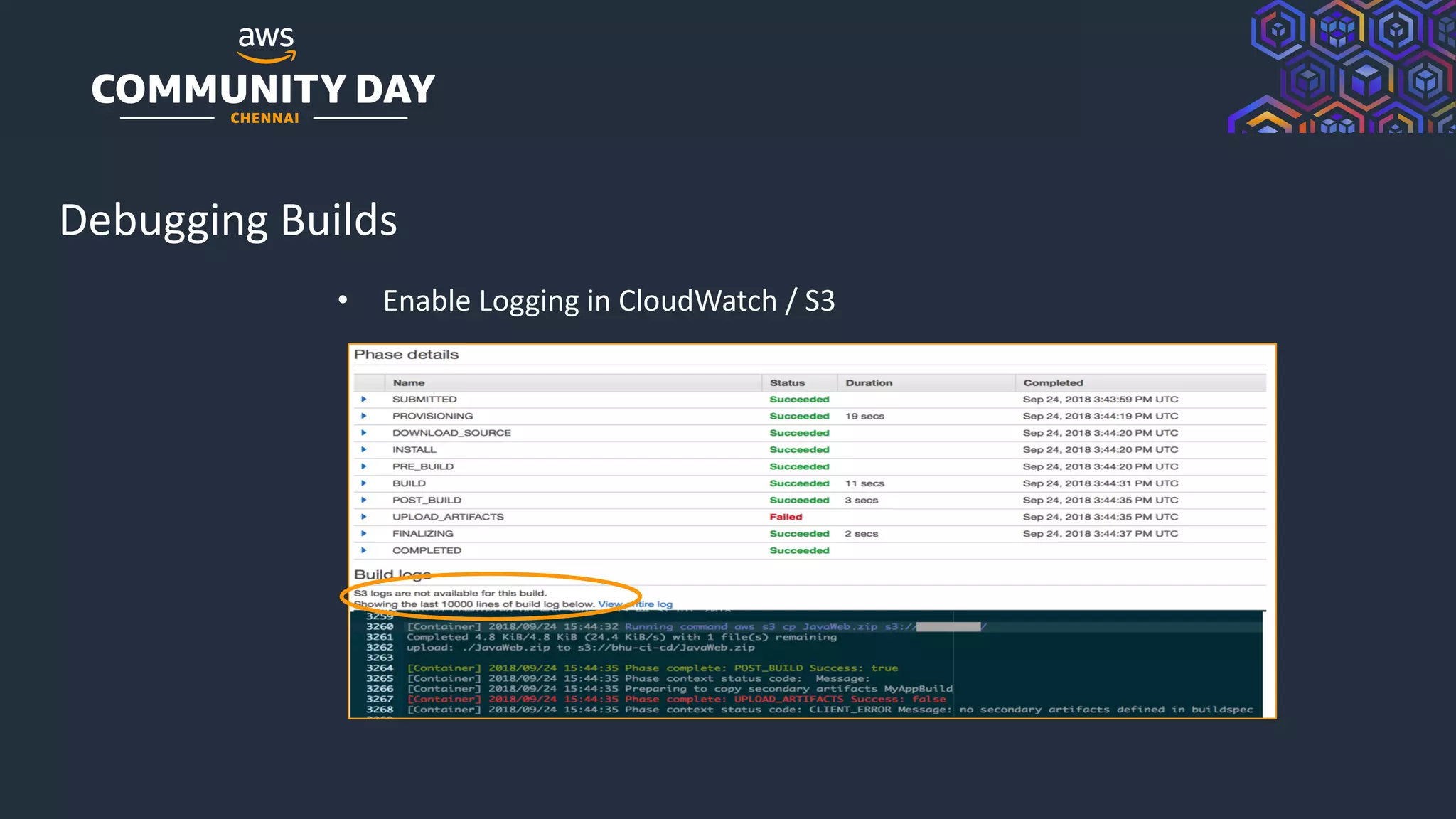
Task: Expand the INSTALL phase row
Action: (363, 449)
